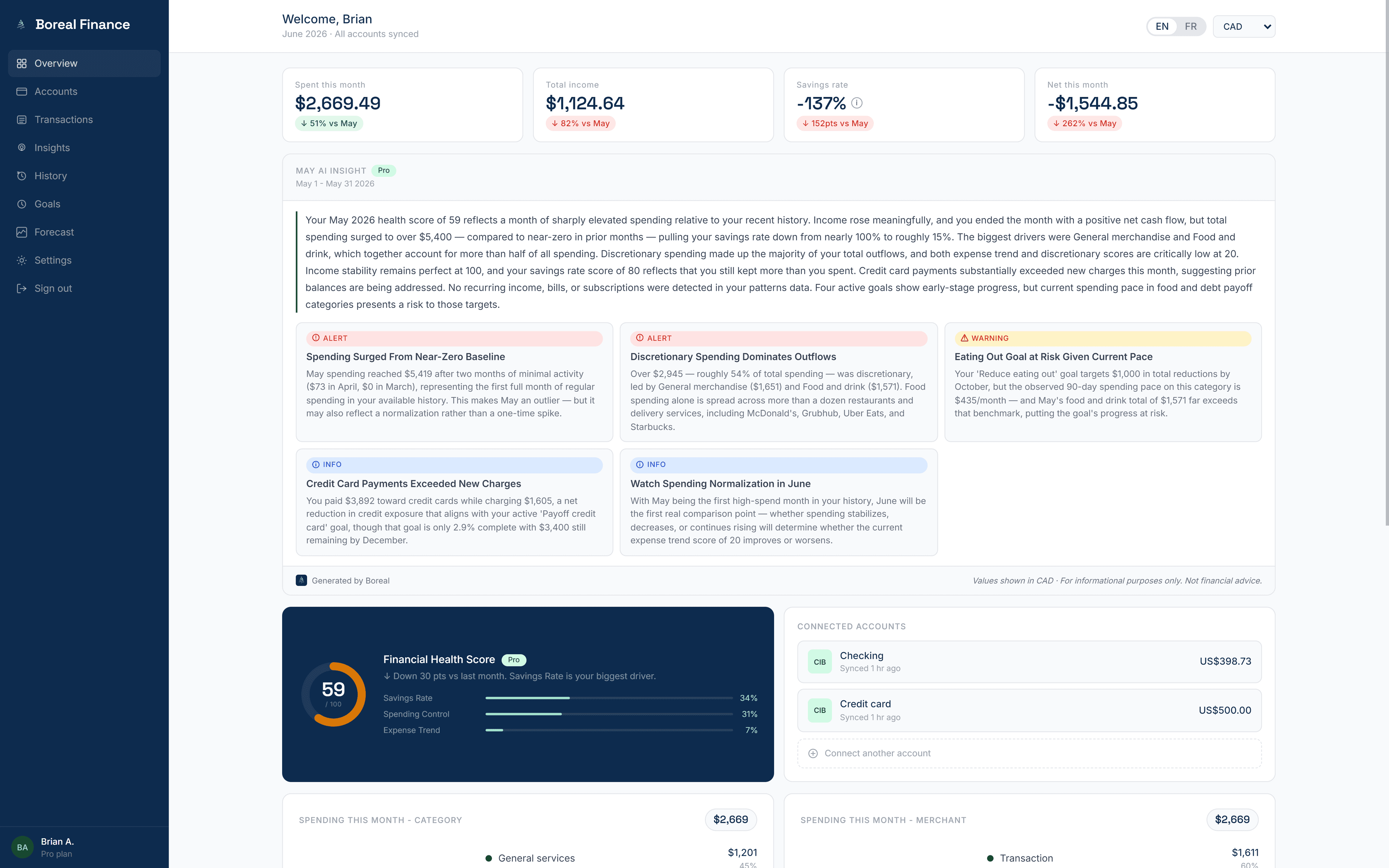1389x868 pixels.
Task: Open the History page
Action: point(84,176)
